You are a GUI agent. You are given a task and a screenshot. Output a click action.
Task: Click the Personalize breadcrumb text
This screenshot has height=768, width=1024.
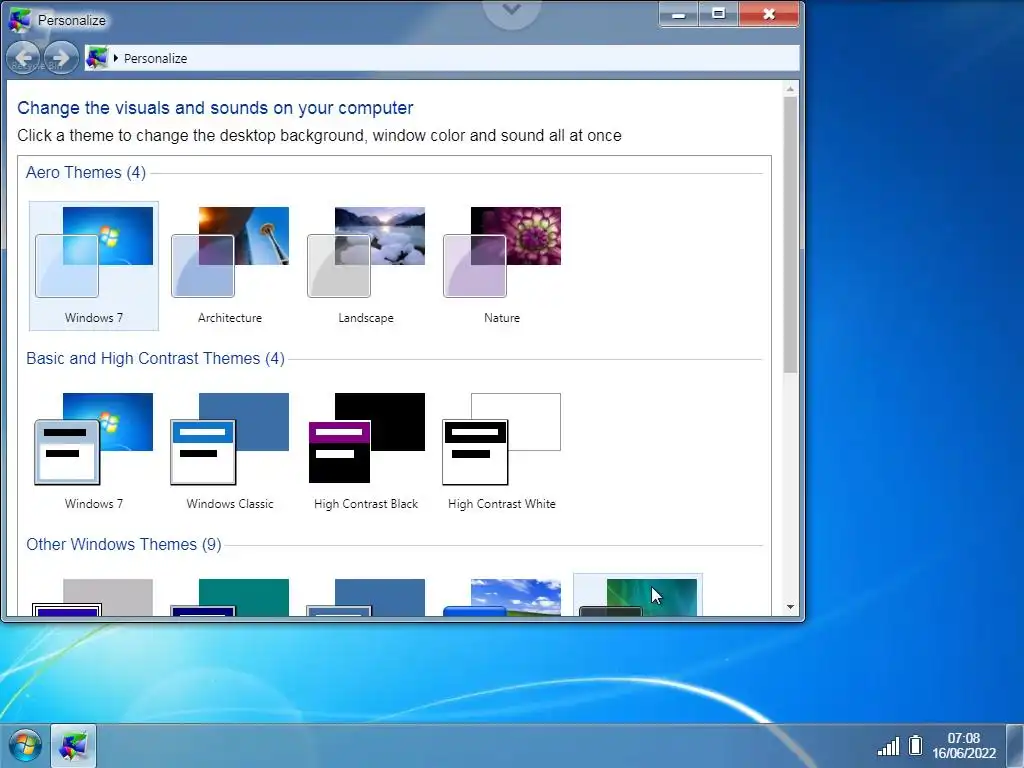click(155, 58)
